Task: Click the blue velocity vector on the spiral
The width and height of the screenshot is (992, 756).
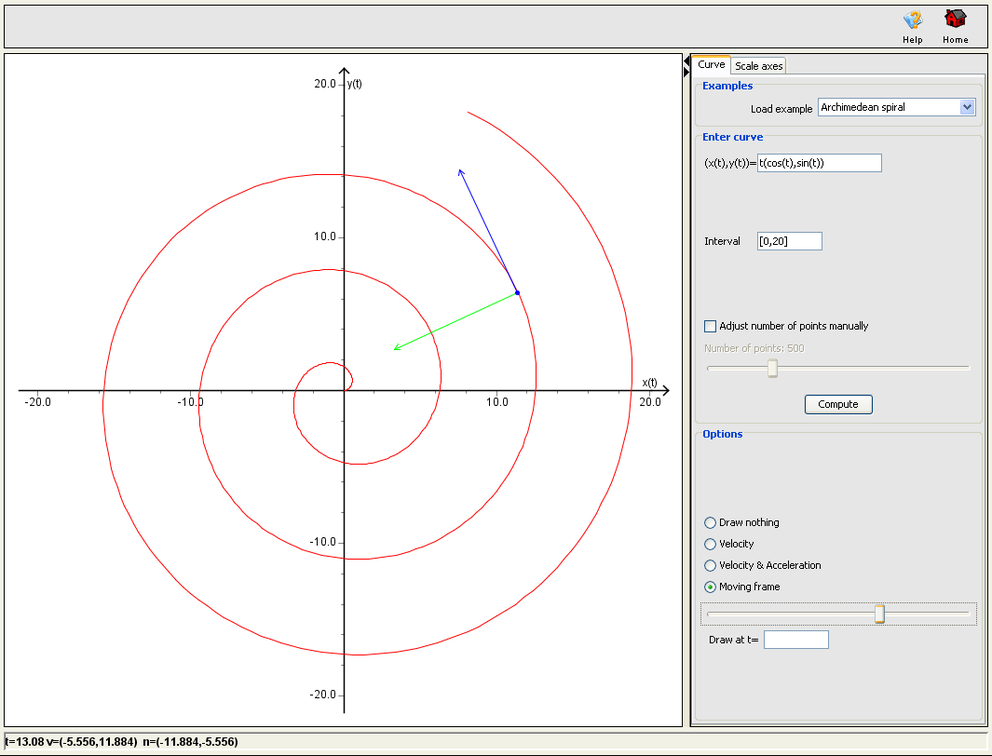Action: click(x=488, y=230)
